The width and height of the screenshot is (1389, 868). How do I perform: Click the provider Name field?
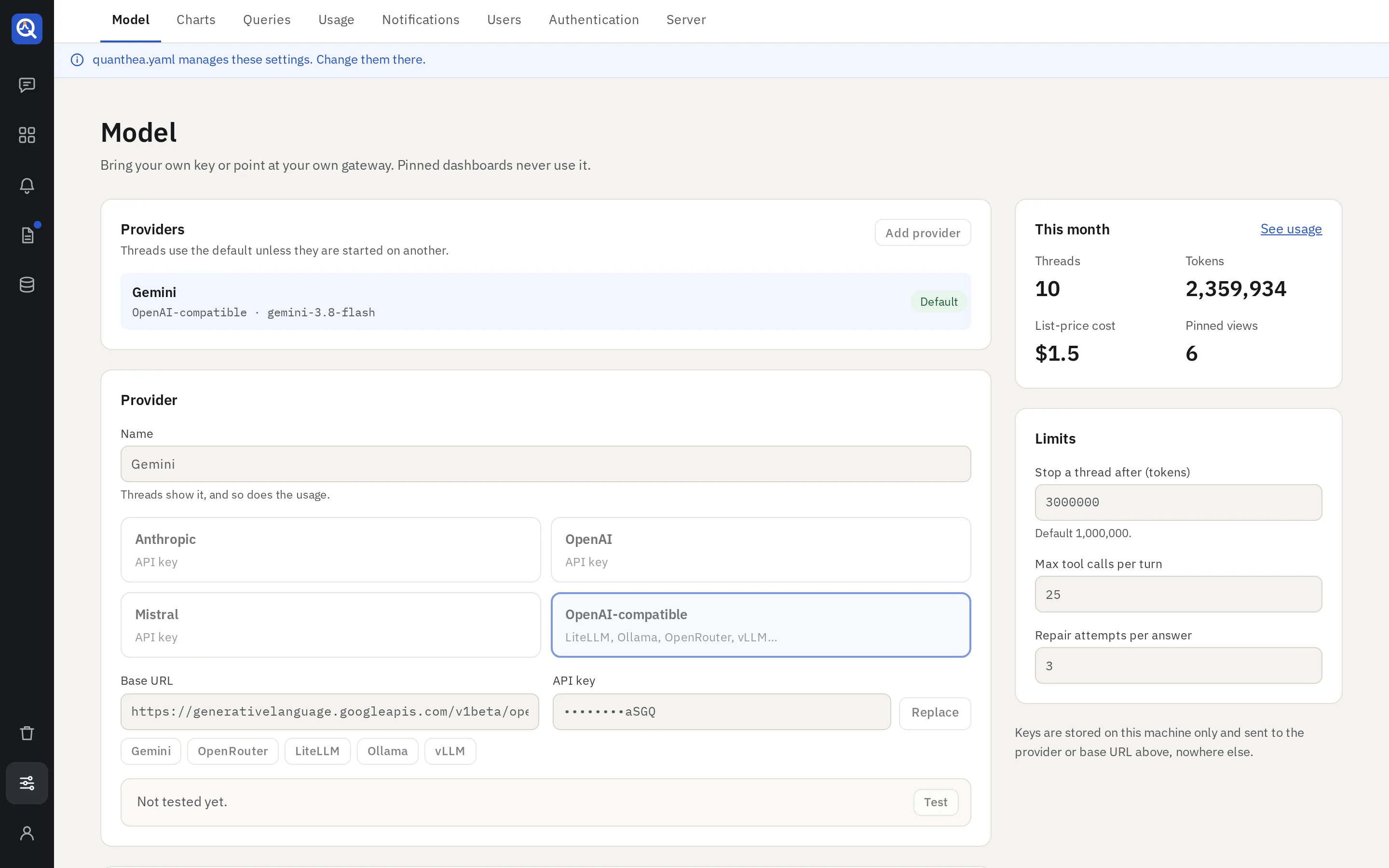(545, 464)
